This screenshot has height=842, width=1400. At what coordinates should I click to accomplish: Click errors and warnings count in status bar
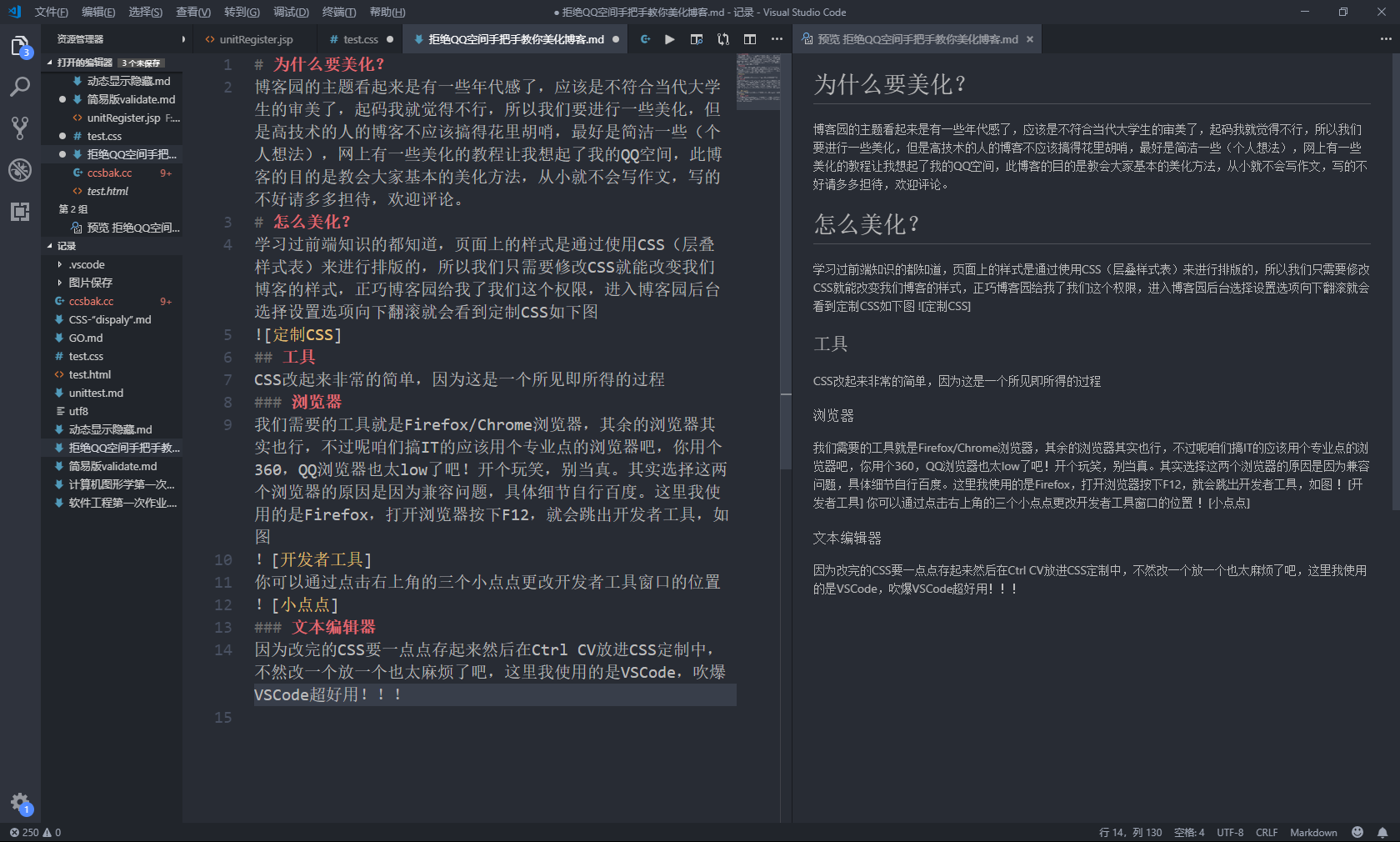pyautogui.click(x=35, y=832)
